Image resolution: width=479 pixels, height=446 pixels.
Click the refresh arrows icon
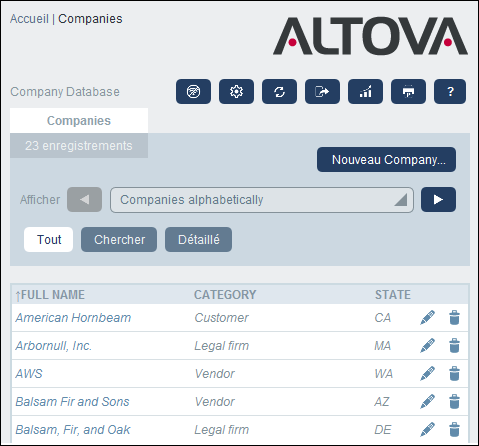[279, 91]
